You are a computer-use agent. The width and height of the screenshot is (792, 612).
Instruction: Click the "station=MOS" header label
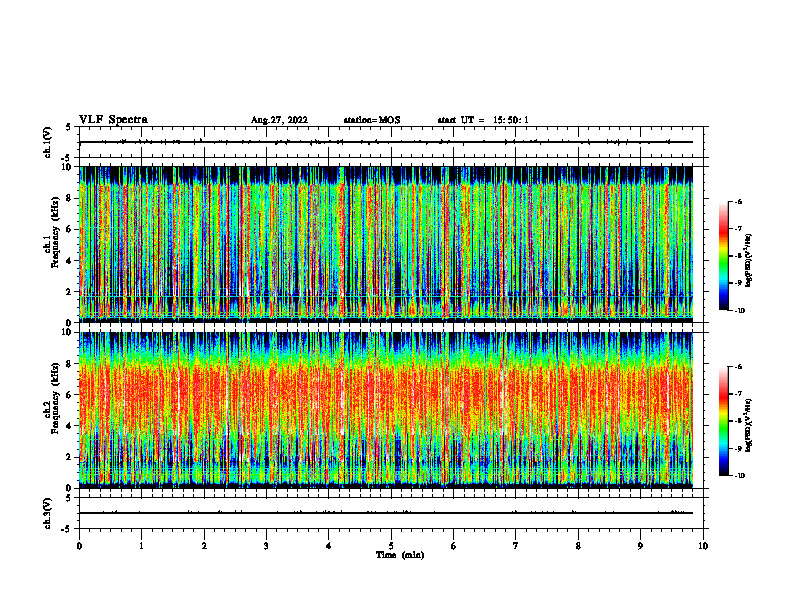(372, 120)
